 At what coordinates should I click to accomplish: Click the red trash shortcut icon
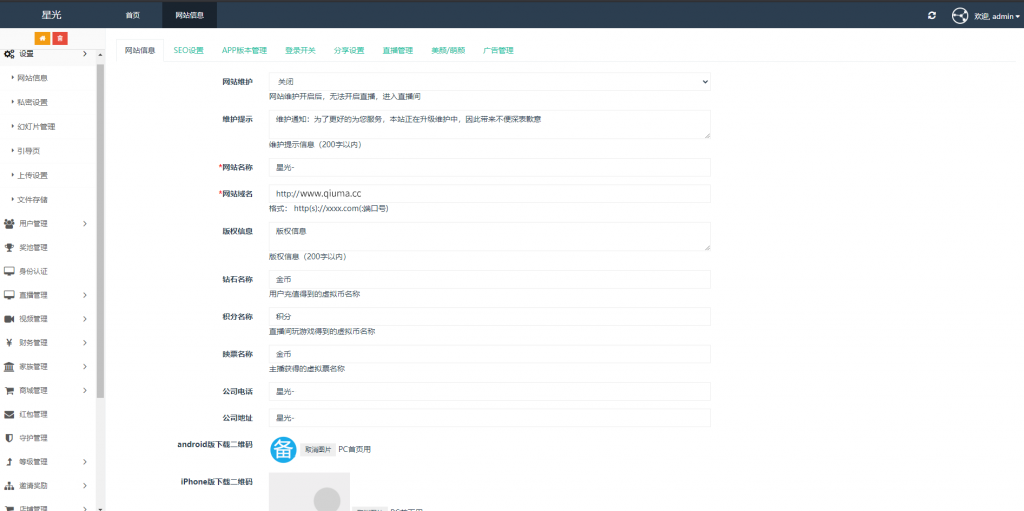(x=60, y=38)
